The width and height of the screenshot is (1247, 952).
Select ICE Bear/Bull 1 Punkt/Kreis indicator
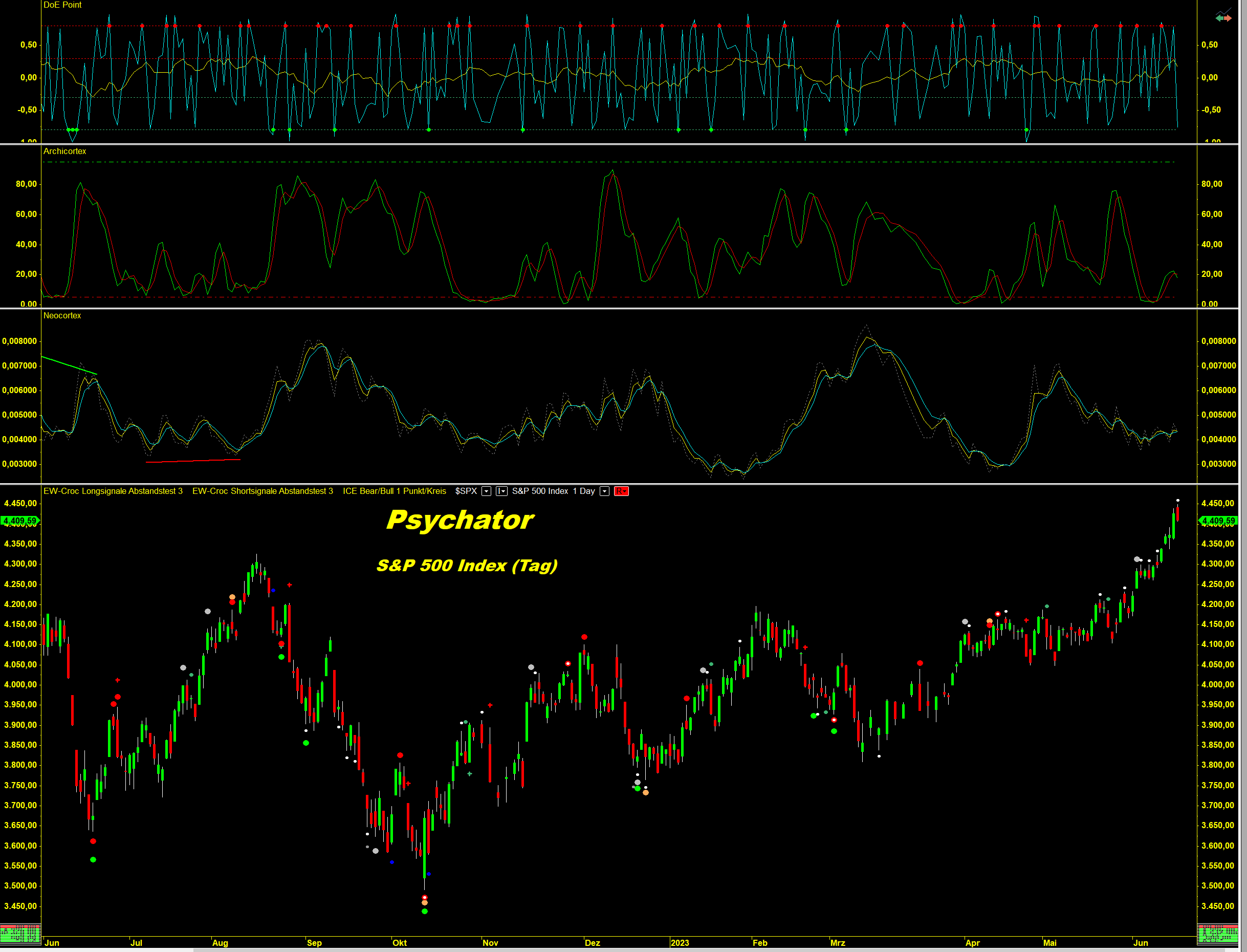click(394, 491)
